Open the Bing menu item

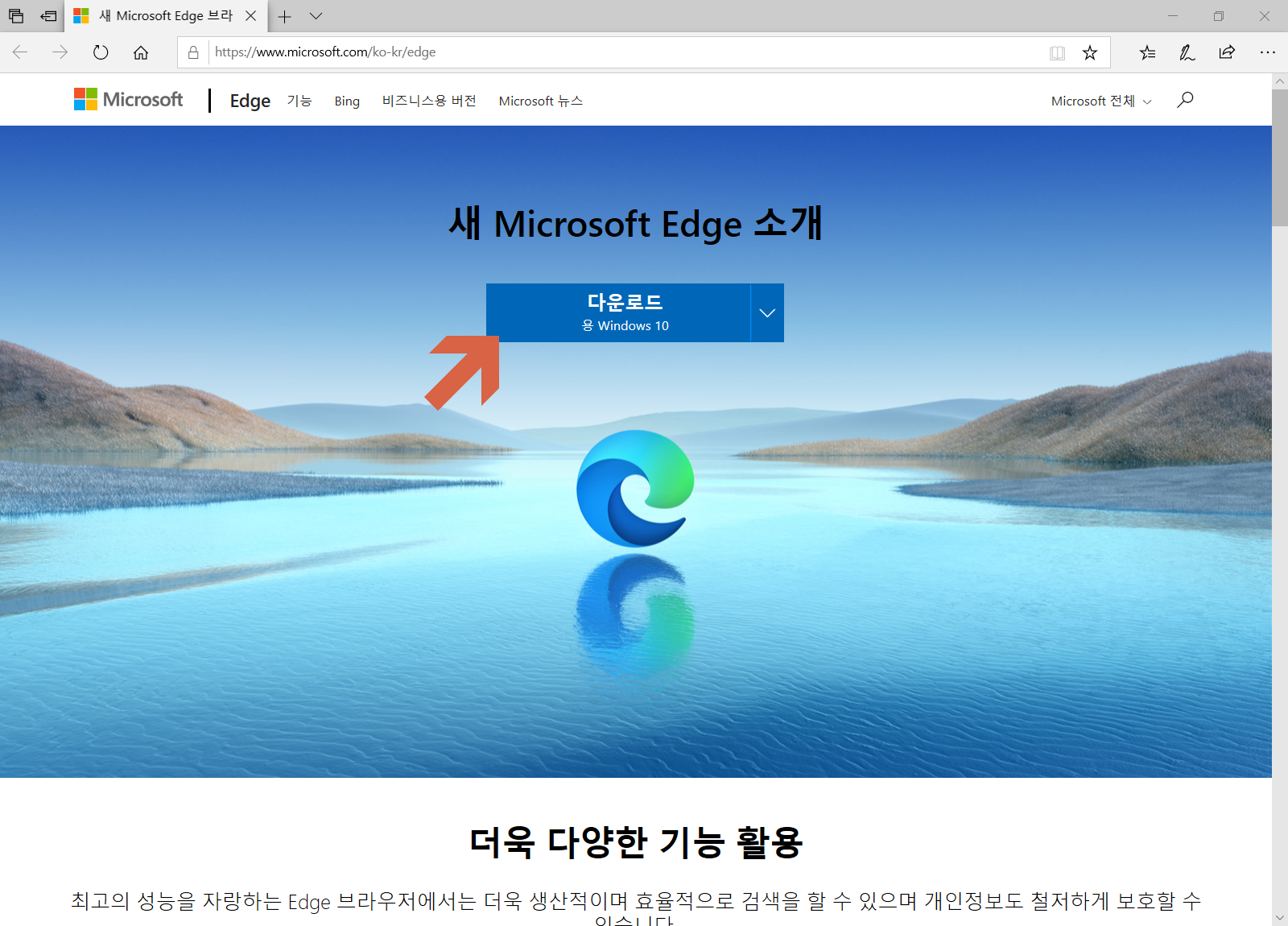click(347, 101)
